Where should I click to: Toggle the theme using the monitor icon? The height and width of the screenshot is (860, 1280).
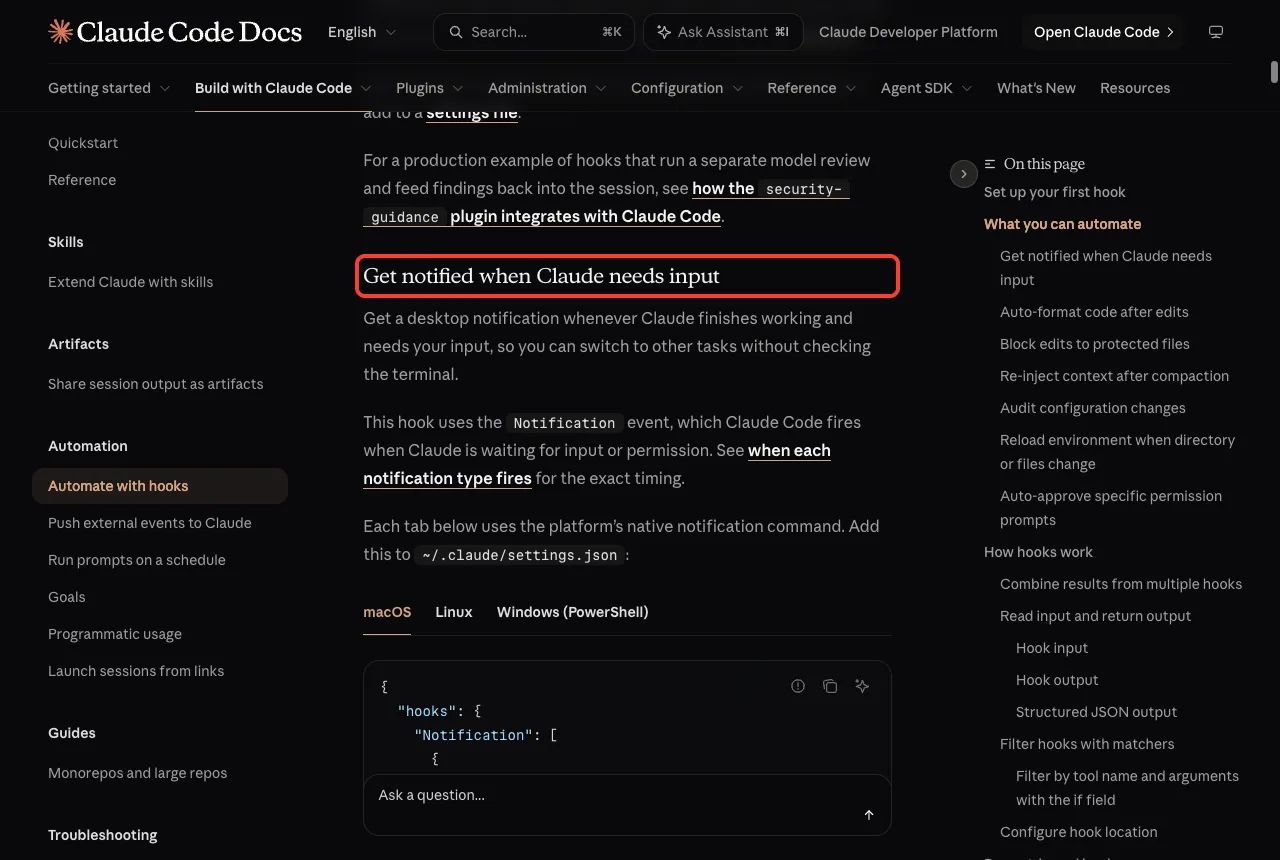(x=1216, y=32)
